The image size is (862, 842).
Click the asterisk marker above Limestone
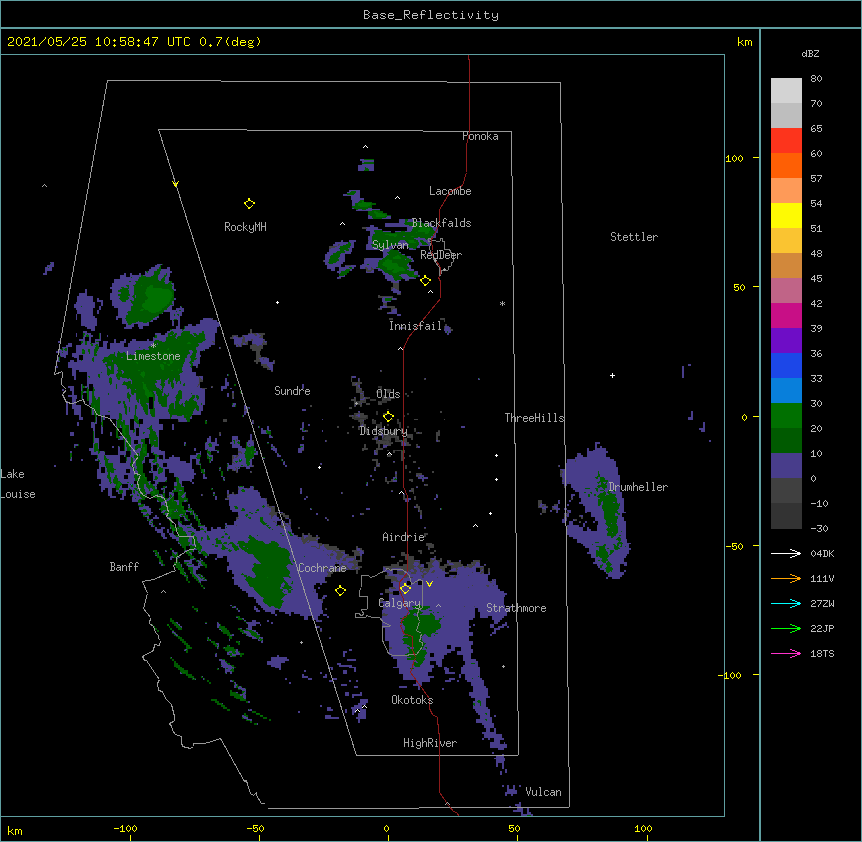point(153,345)
